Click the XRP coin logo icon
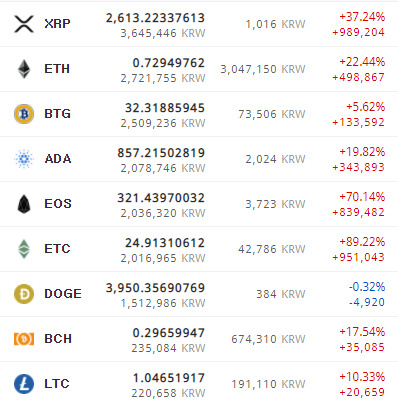The height and width of the screenshot is (405, 398). [x=24, y=24]
